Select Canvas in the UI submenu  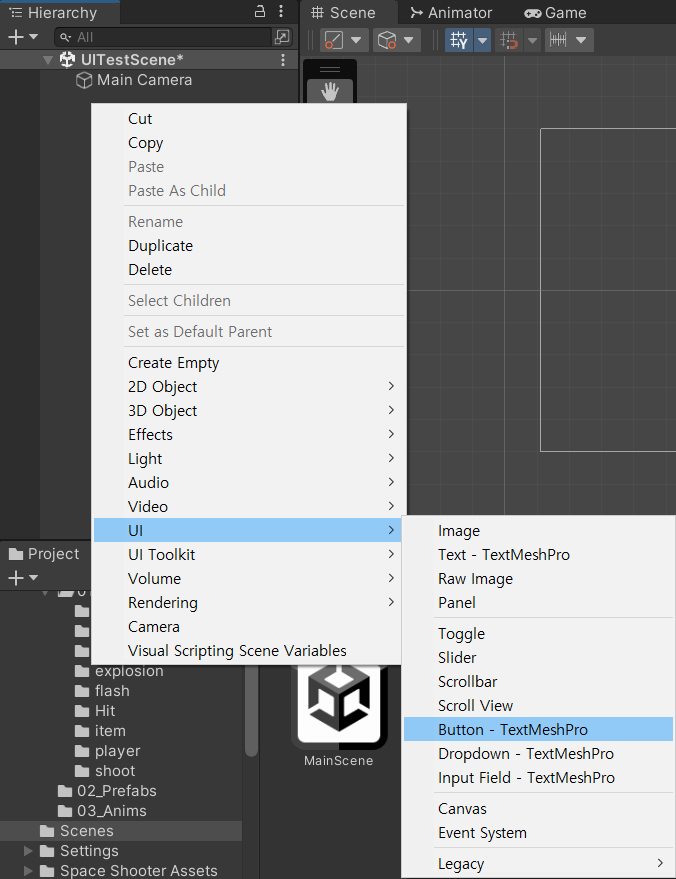[538, 809]
